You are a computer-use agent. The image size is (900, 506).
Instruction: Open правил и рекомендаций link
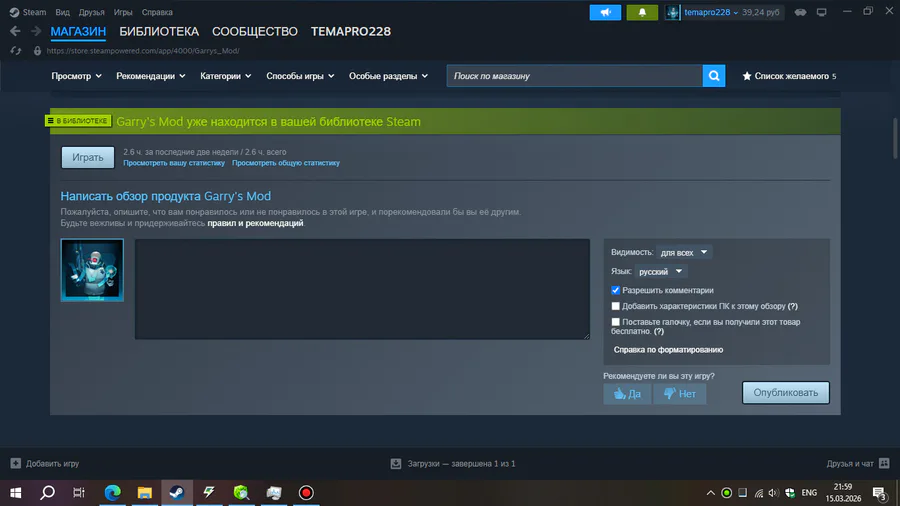[x=255, y=223]
